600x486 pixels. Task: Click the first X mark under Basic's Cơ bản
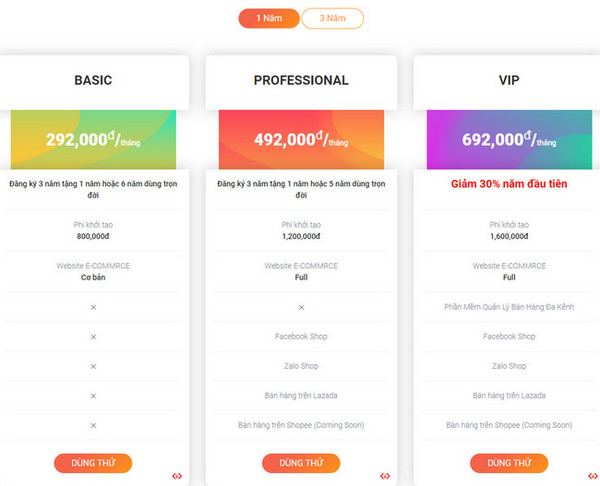coord(93,307)
